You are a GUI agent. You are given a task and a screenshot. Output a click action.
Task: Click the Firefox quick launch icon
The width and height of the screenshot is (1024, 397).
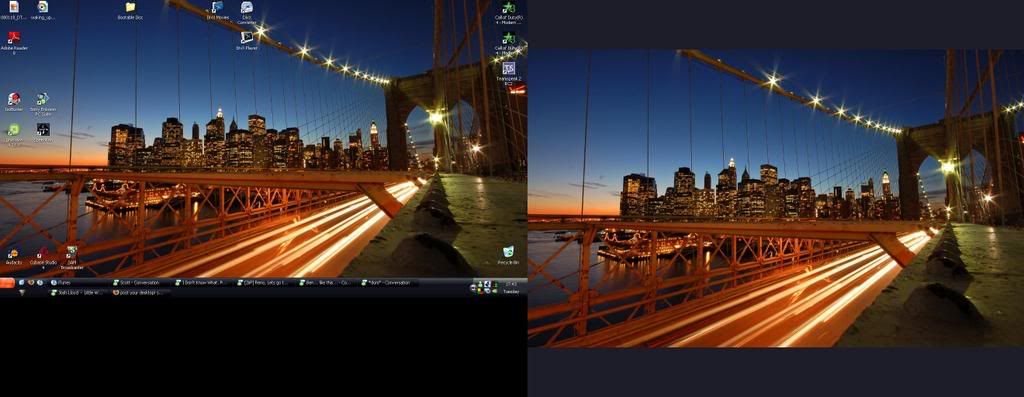click(31, 283)
